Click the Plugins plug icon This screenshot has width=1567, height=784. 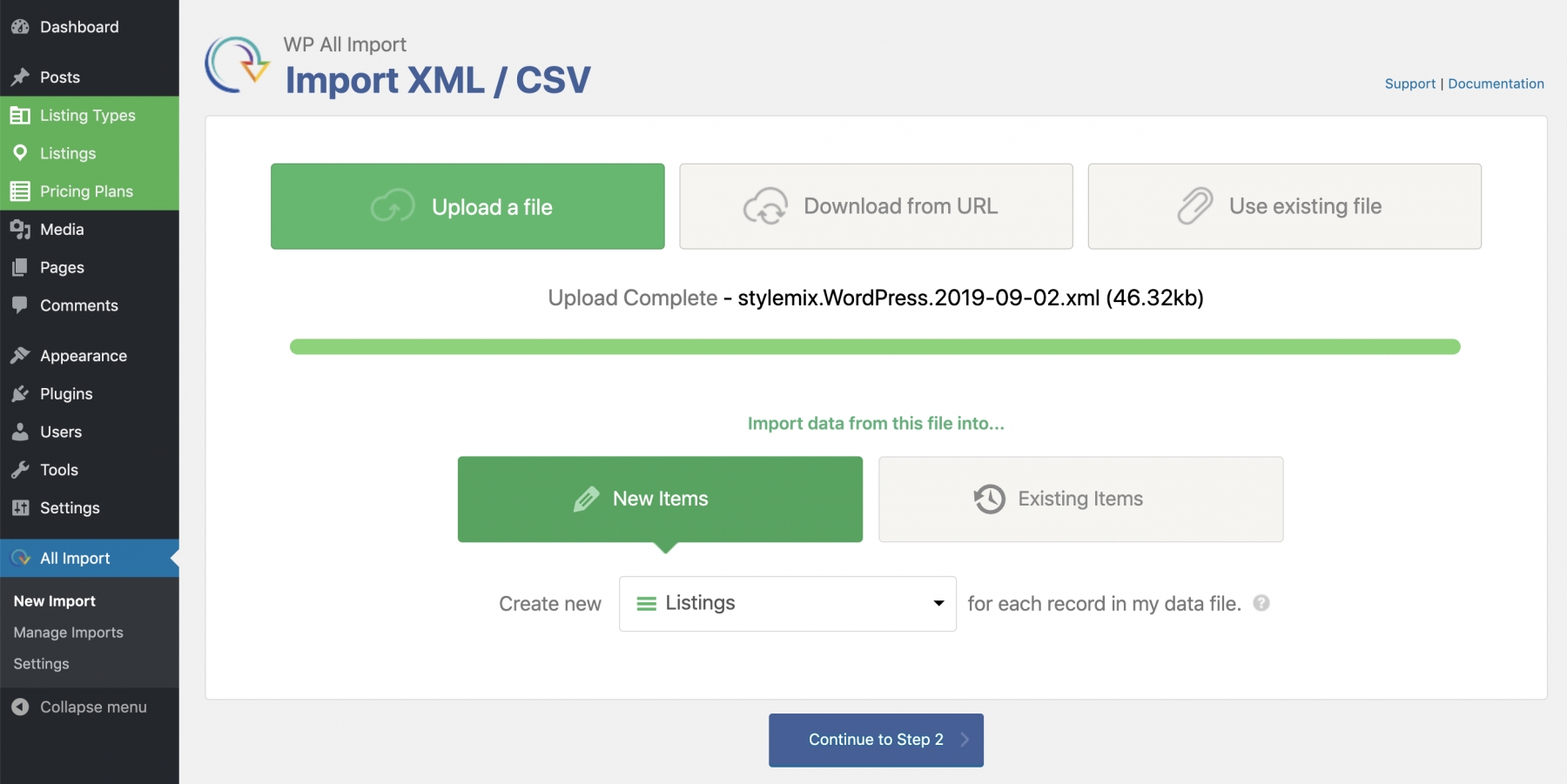click(20, 394)
